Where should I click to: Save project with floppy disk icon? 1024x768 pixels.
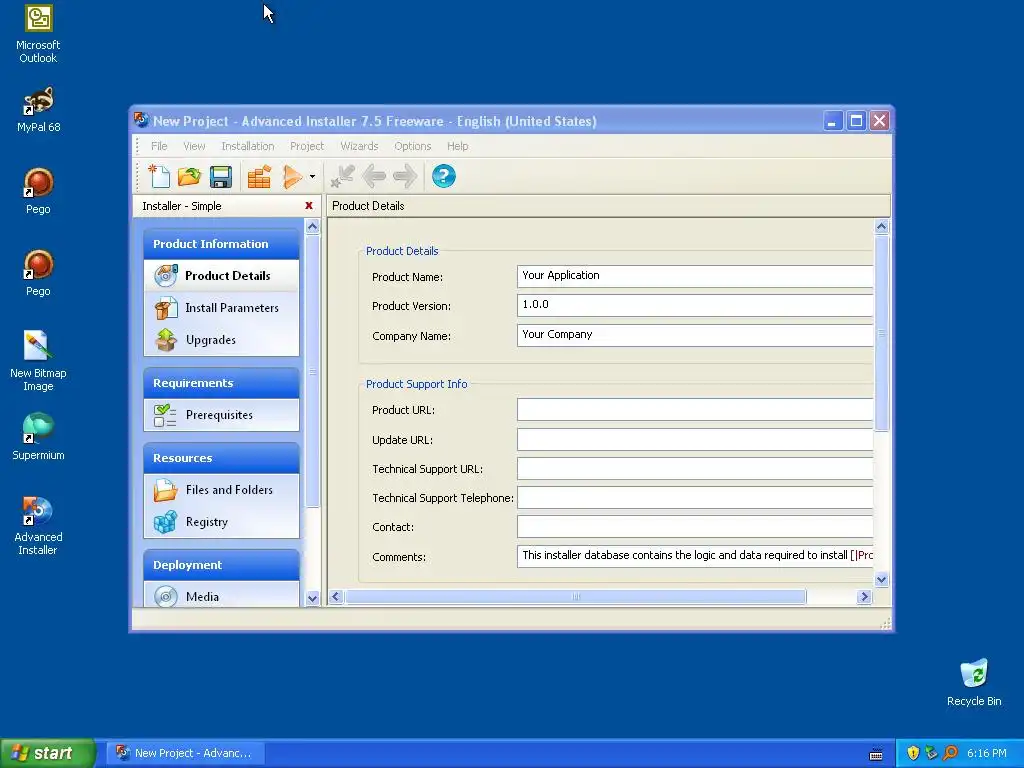click(x=221, y=177)
